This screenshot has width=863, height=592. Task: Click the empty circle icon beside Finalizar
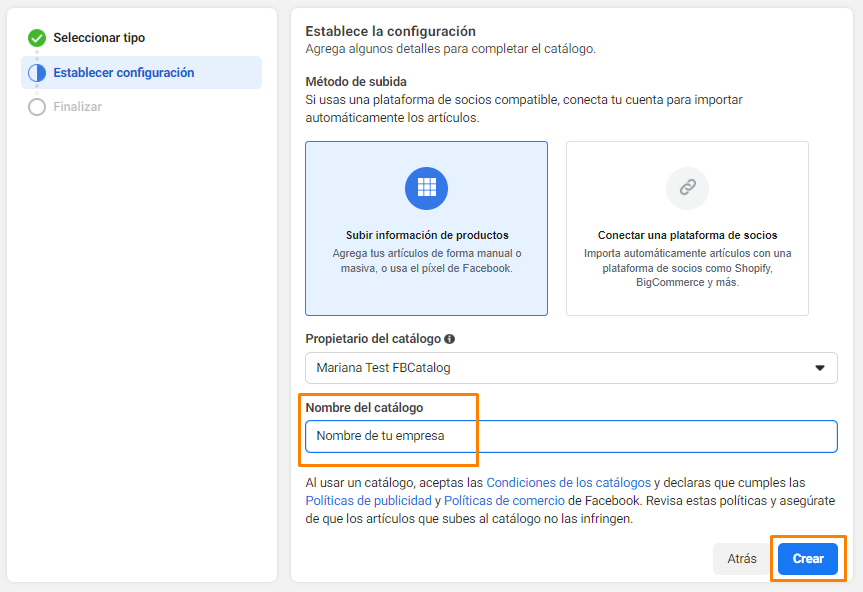click(x=37, y=107)
